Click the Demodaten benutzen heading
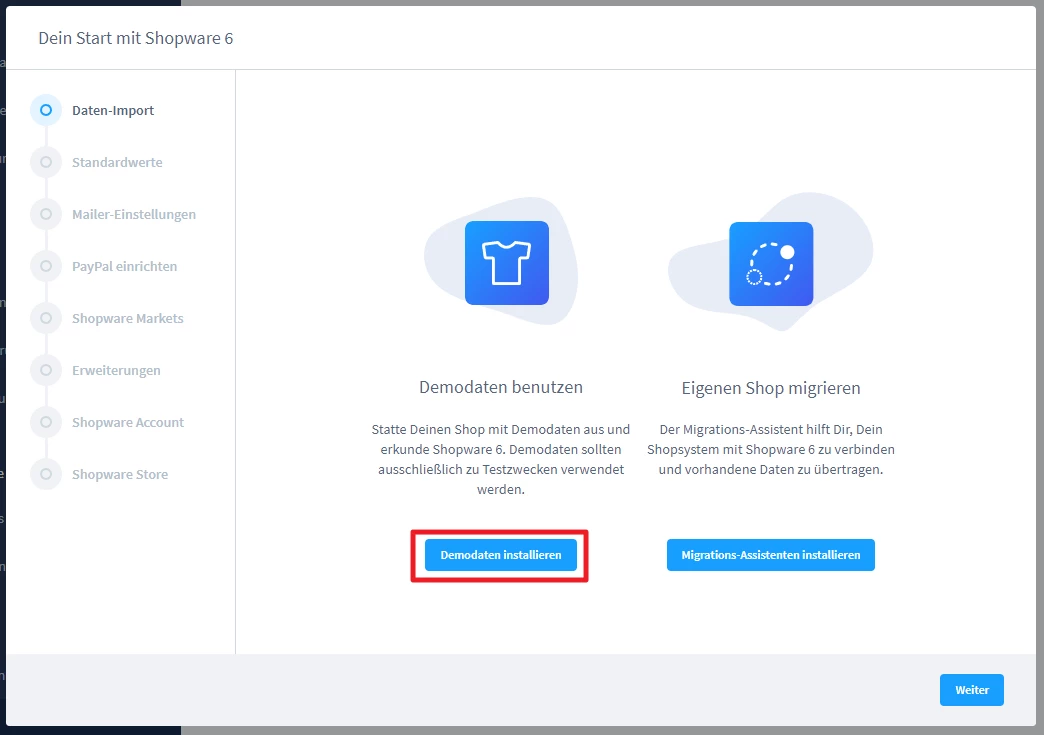Viewport: 1044px width, 735px height. pos(500,387)
